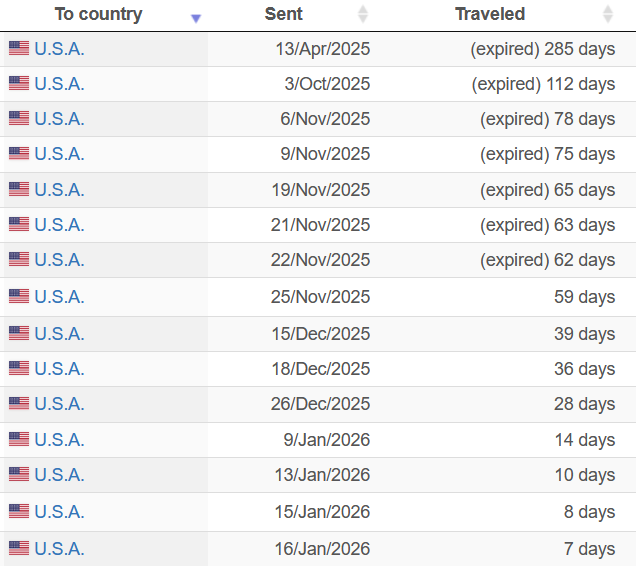
Task: Click the flag icon in the 22/Nov/2025 row
Action: (19, 259)
